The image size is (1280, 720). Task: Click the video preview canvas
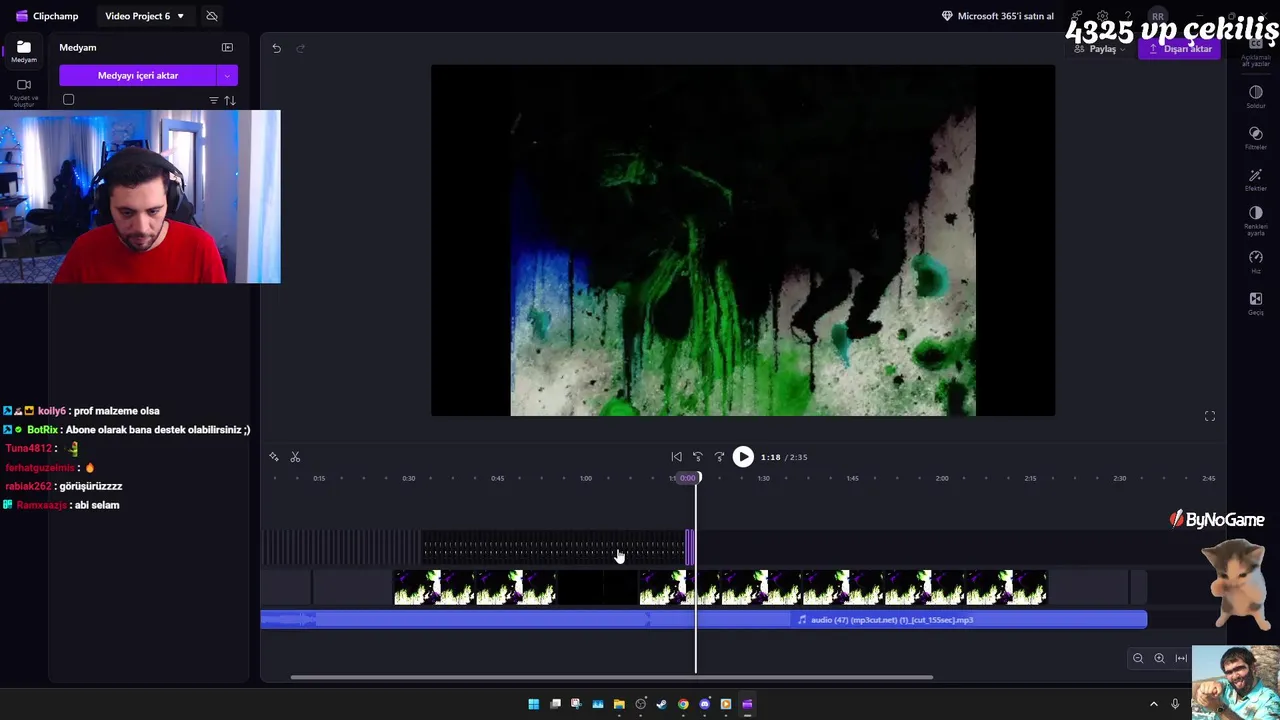(743, 240)
